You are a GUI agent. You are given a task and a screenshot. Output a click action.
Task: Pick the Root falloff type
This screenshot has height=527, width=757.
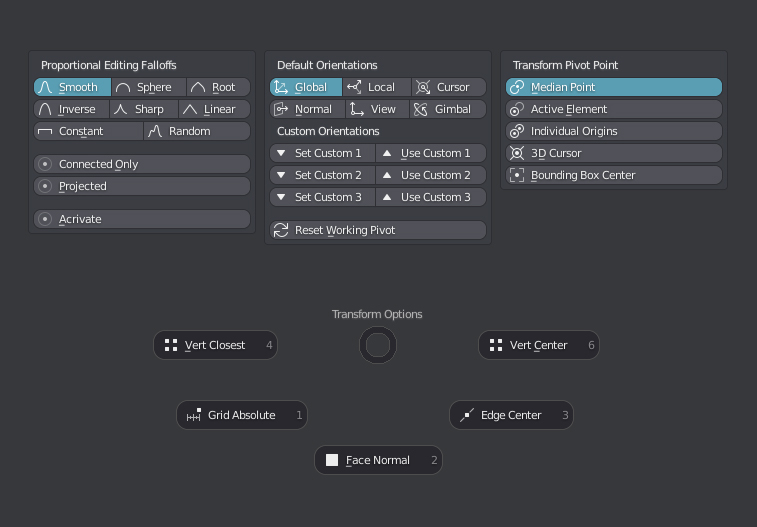pos(218,87)
